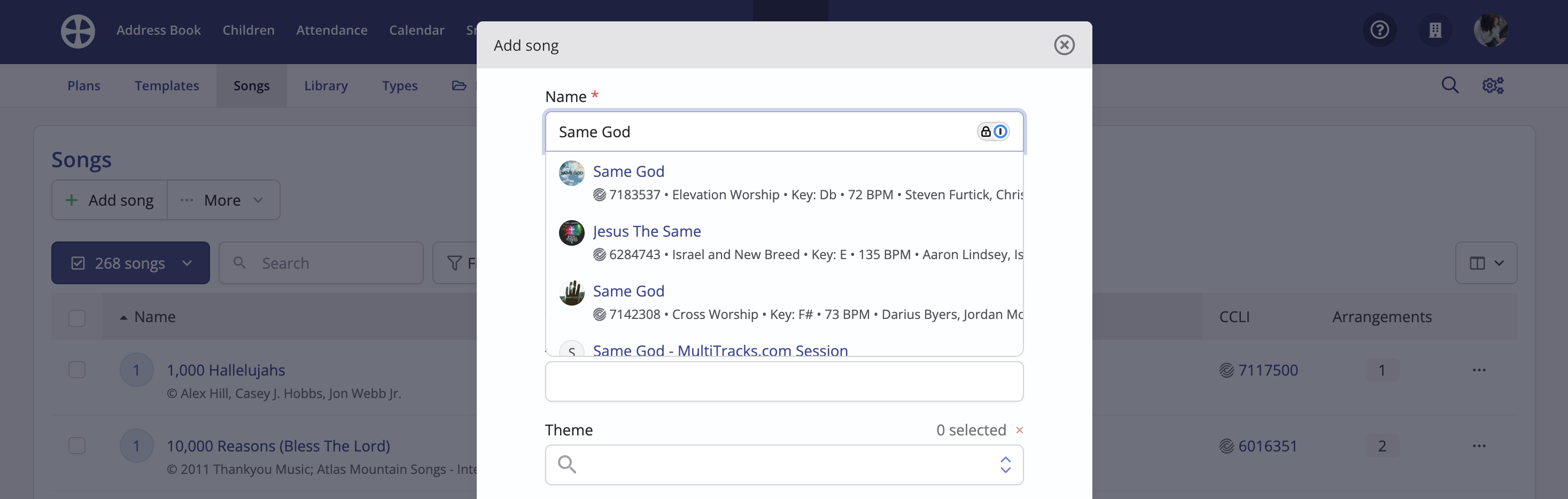Viewport: 1568px width, 499px height.
Task: Close the Add song dialog
Action: point(1064,45)
